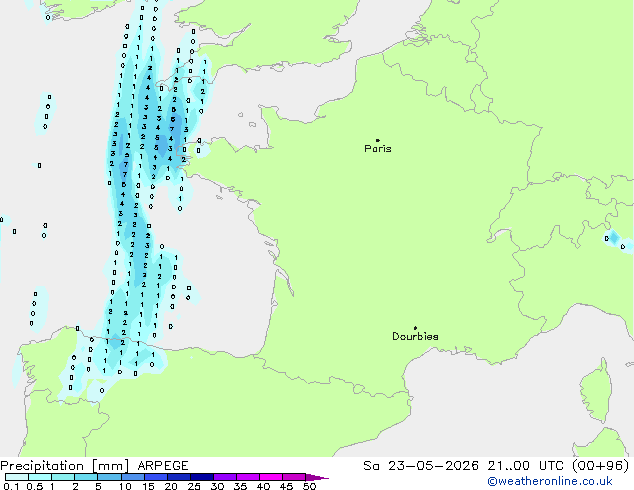
Task: Click the legend value '0.1'
Action: 11,486
